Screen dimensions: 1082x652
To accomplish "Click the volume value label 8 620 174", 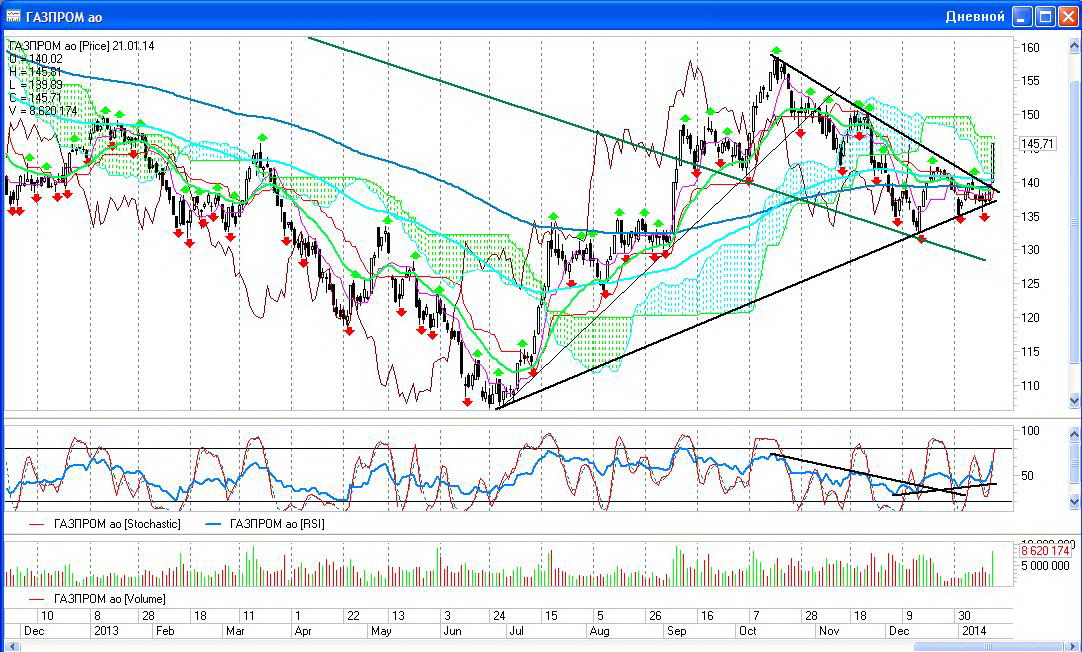I will (x=1045, y=551).
